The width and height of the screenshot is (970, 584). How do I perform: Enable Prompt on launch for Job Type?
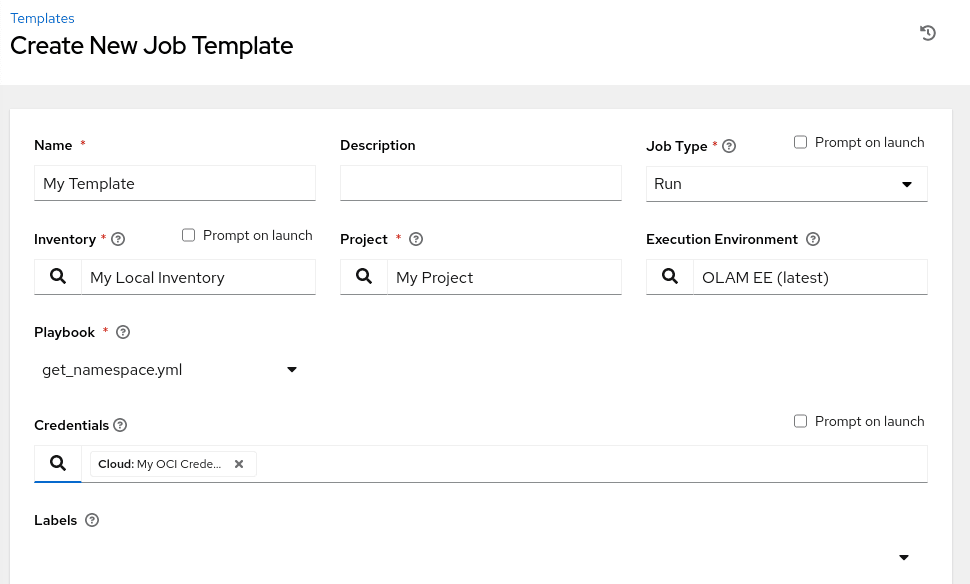pyautogui.click(x=800, y=142)
